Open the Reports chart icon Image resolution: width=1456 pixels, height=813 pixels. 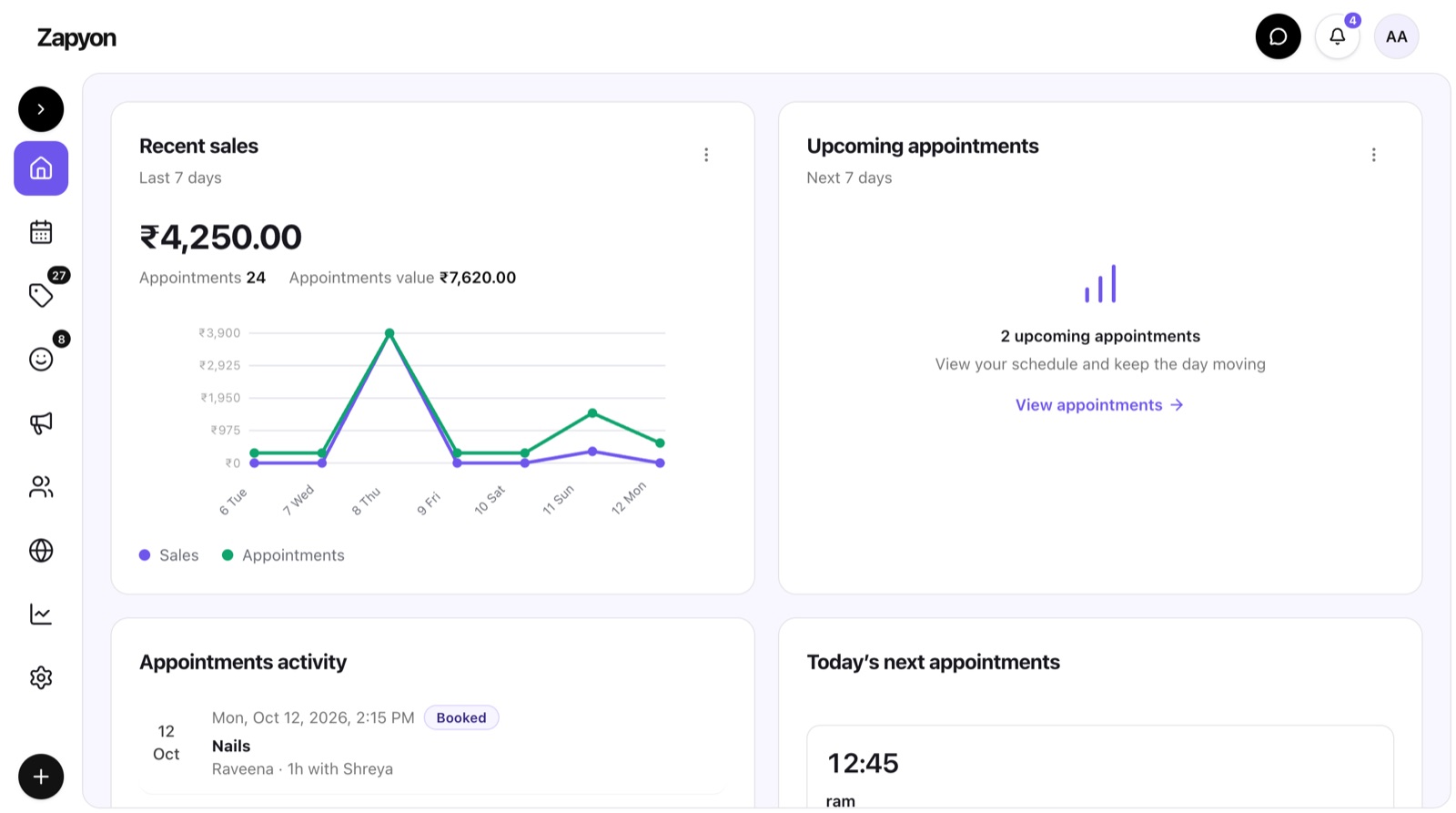tap(41, 615)
